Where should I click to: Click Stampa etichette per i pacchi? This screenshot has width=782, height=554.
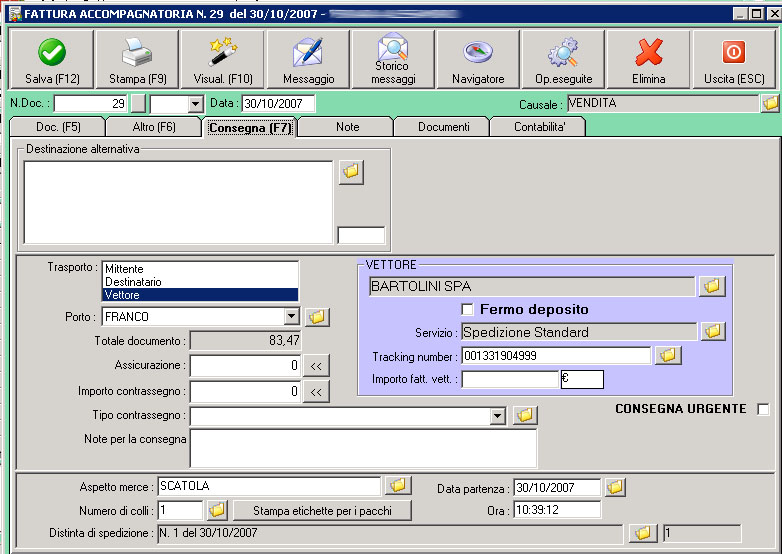(322, 510)
